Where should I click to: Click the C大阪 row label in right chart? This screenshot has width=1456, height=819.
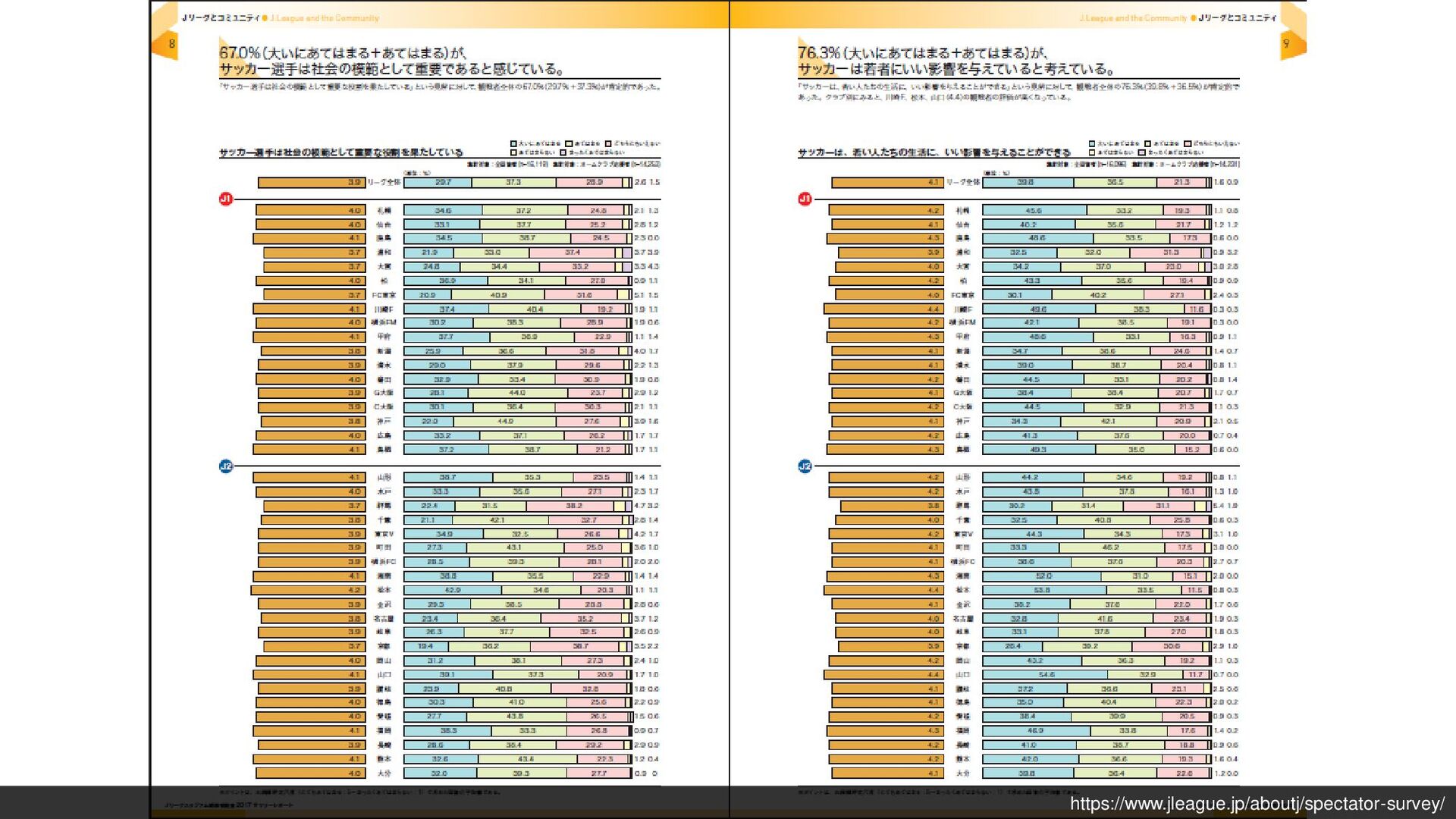pyautogui.click(x=962, y=407)
